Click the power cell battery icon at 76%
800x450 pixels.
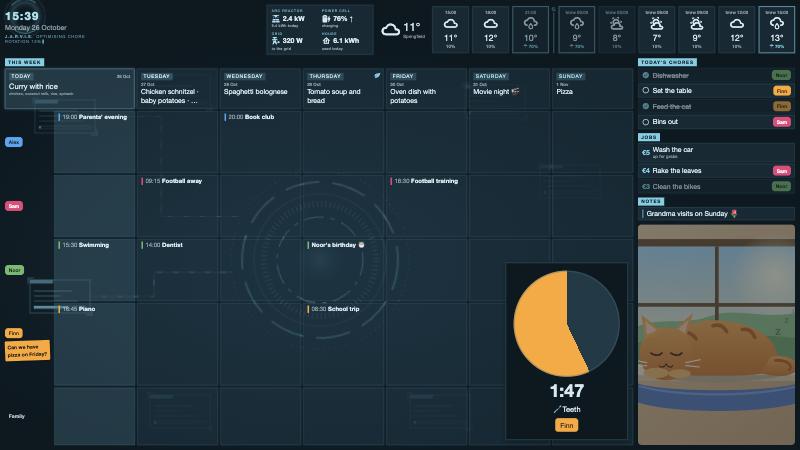pyautogui.click(x=326, y=19)
